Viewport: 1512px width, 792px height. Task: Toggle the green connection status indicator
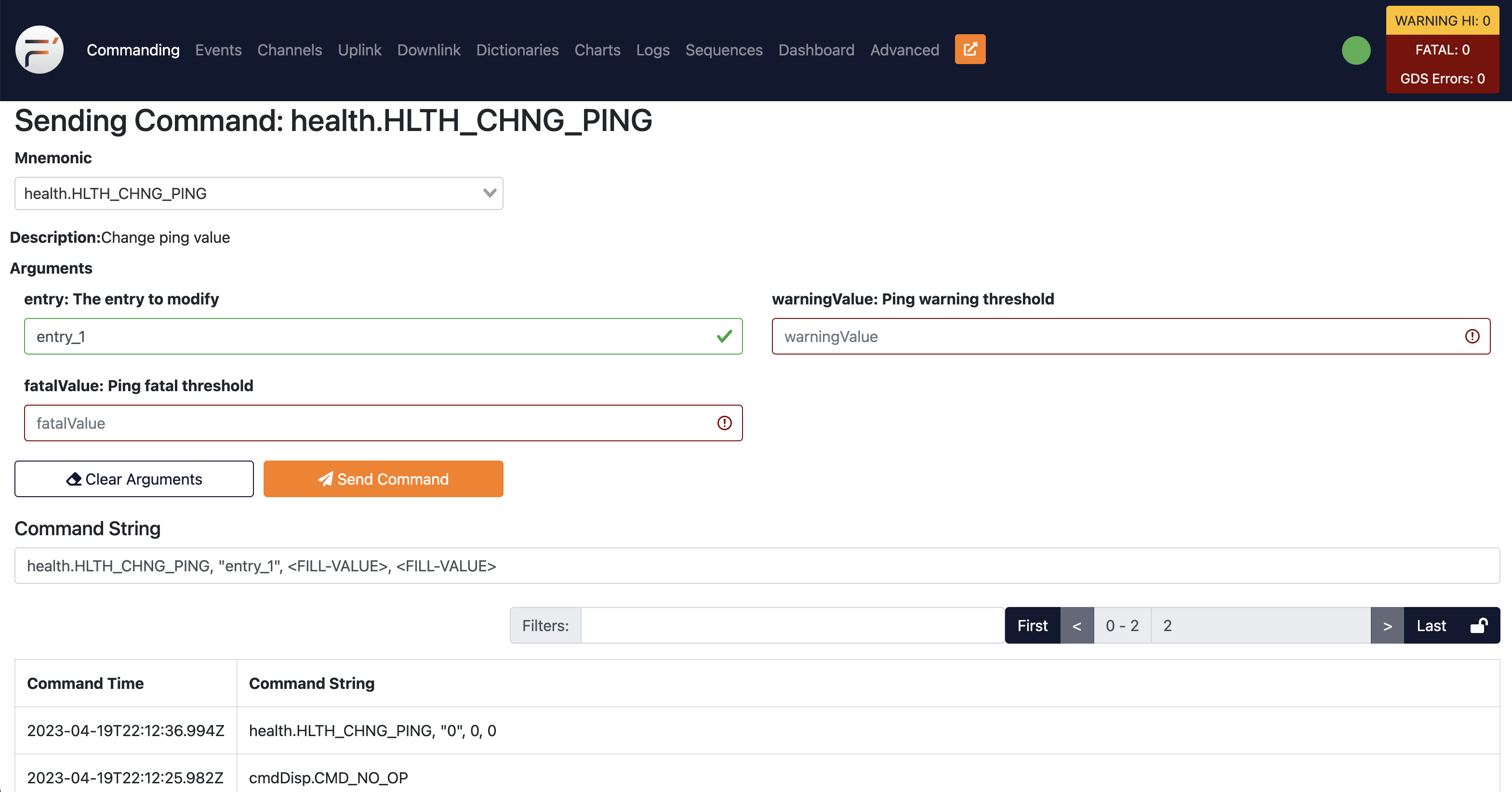coord(1356,50)
